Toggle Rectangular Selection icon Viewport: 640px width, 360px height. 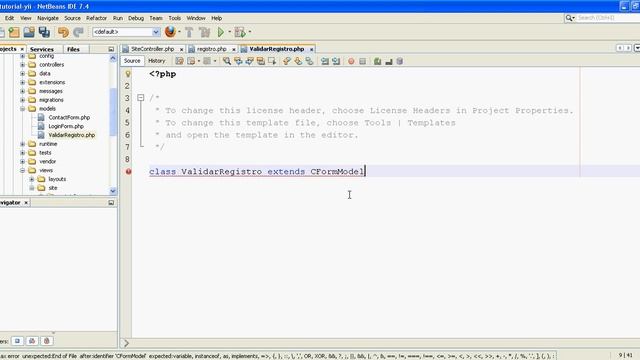point(272,61)
